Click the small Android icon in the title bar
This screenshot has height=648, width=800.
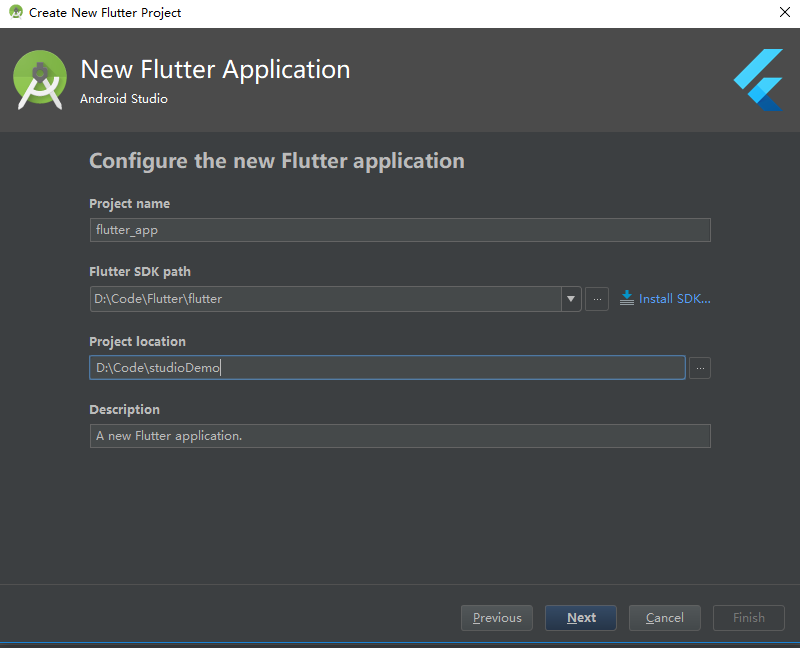(16, 12)
